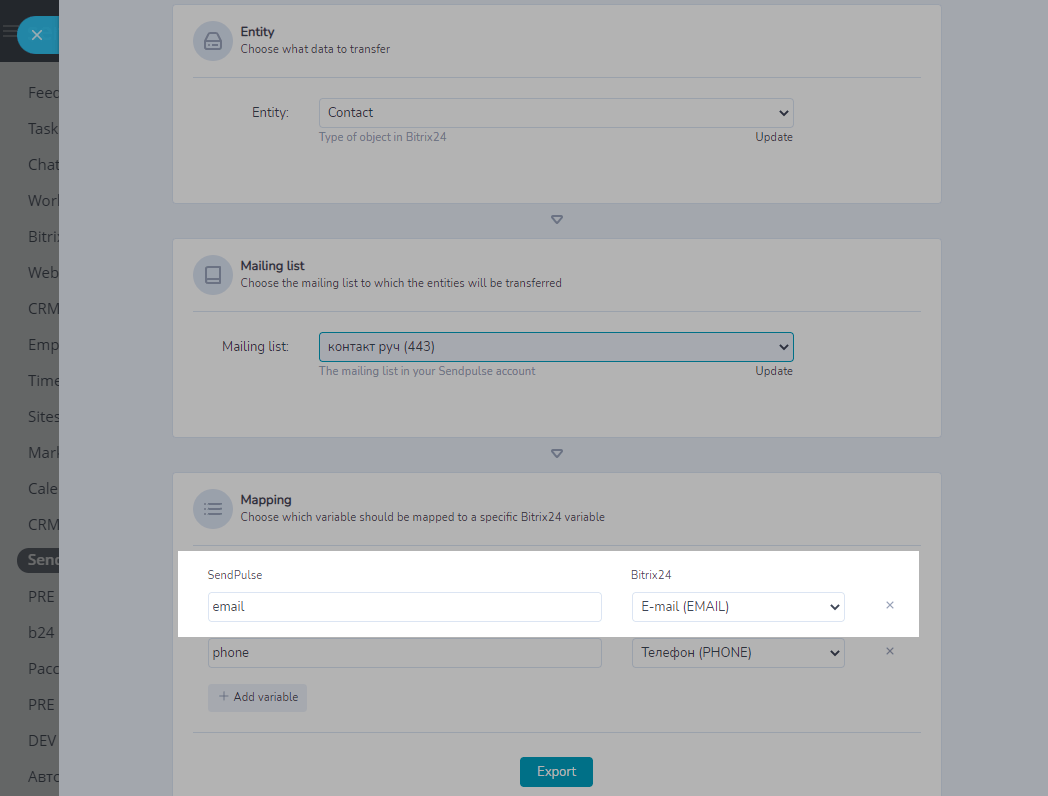Image resolution: width=1048 pixels, height=796 pixels.
Task: Click Update link under Entity dropdown
Action: tap(773, 137)
